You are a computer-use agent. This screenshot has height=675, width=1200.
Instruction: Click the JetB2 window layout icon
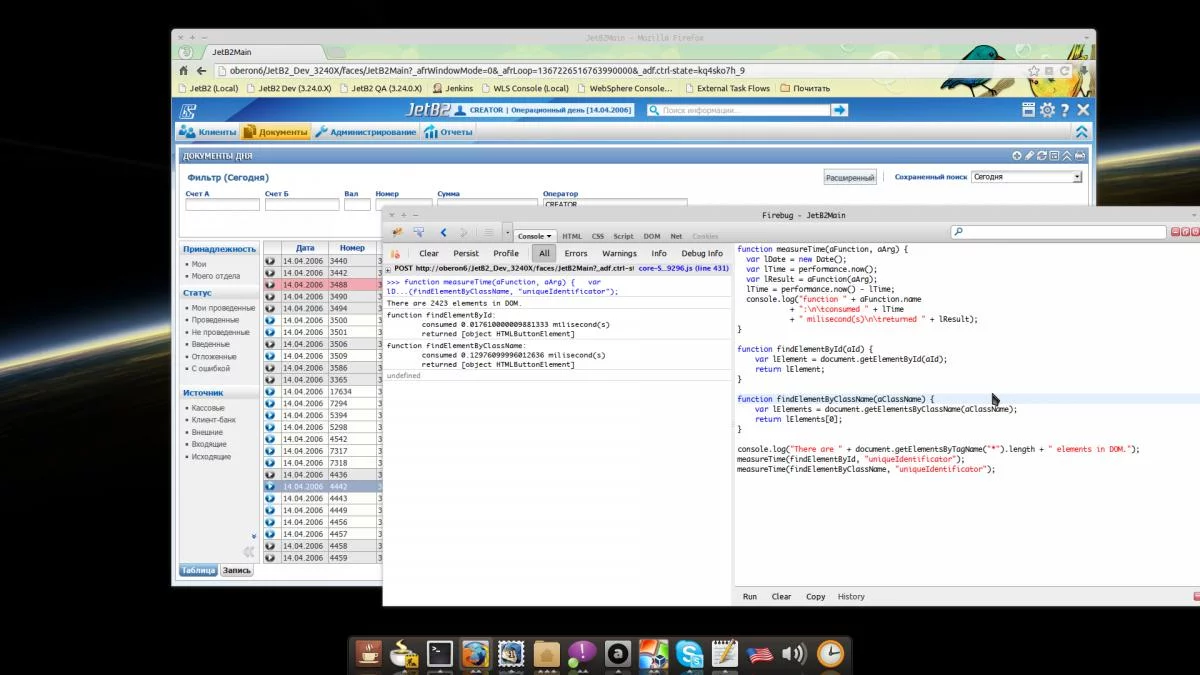click(1029, 110)
